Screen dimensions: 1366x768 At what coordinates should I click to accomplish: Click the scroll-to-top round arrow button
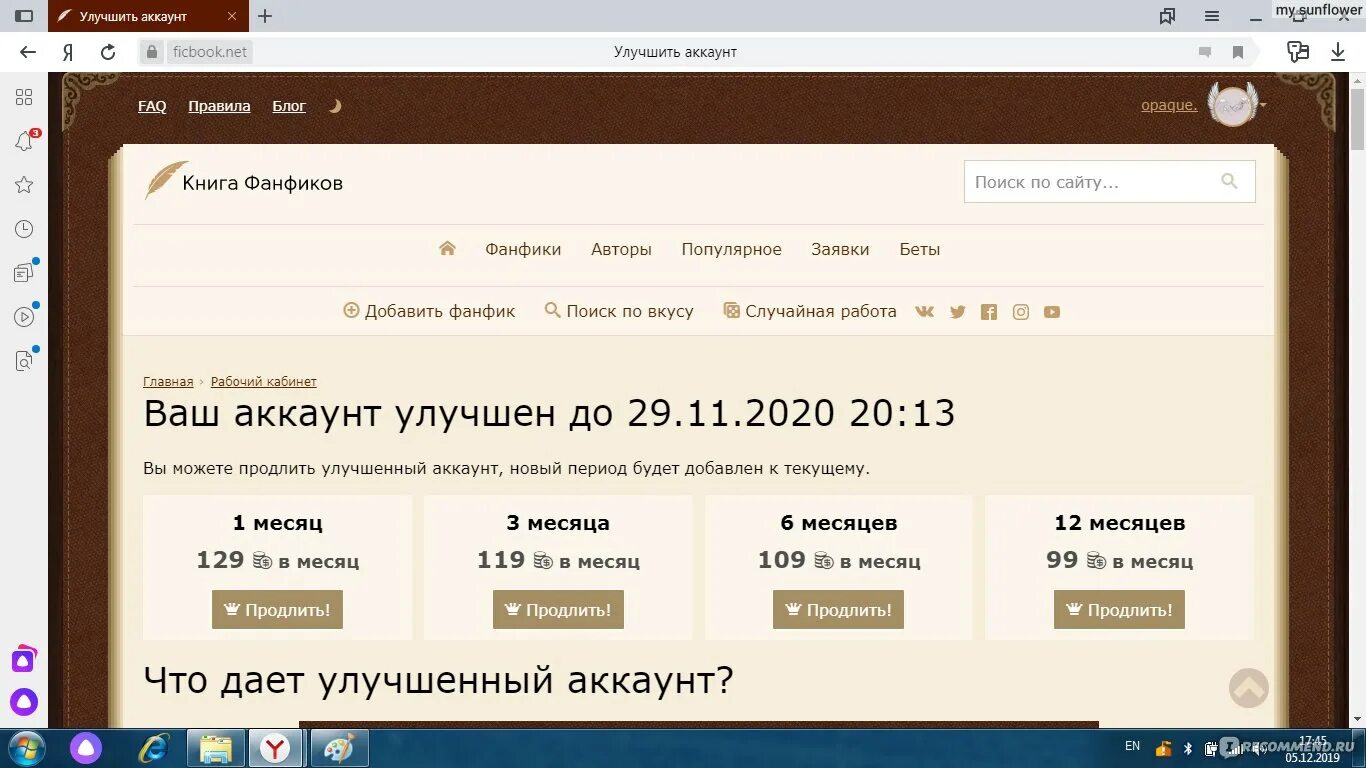coord(1249,688)
